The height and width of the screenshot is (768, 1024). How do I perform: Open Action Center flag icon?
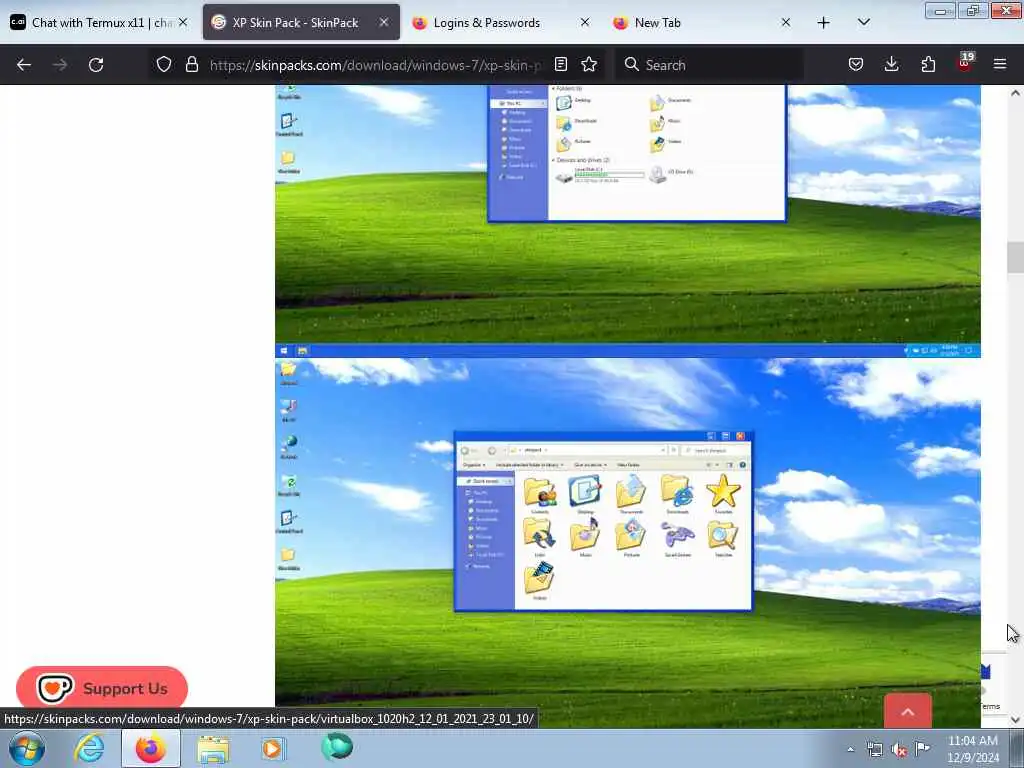922,748
